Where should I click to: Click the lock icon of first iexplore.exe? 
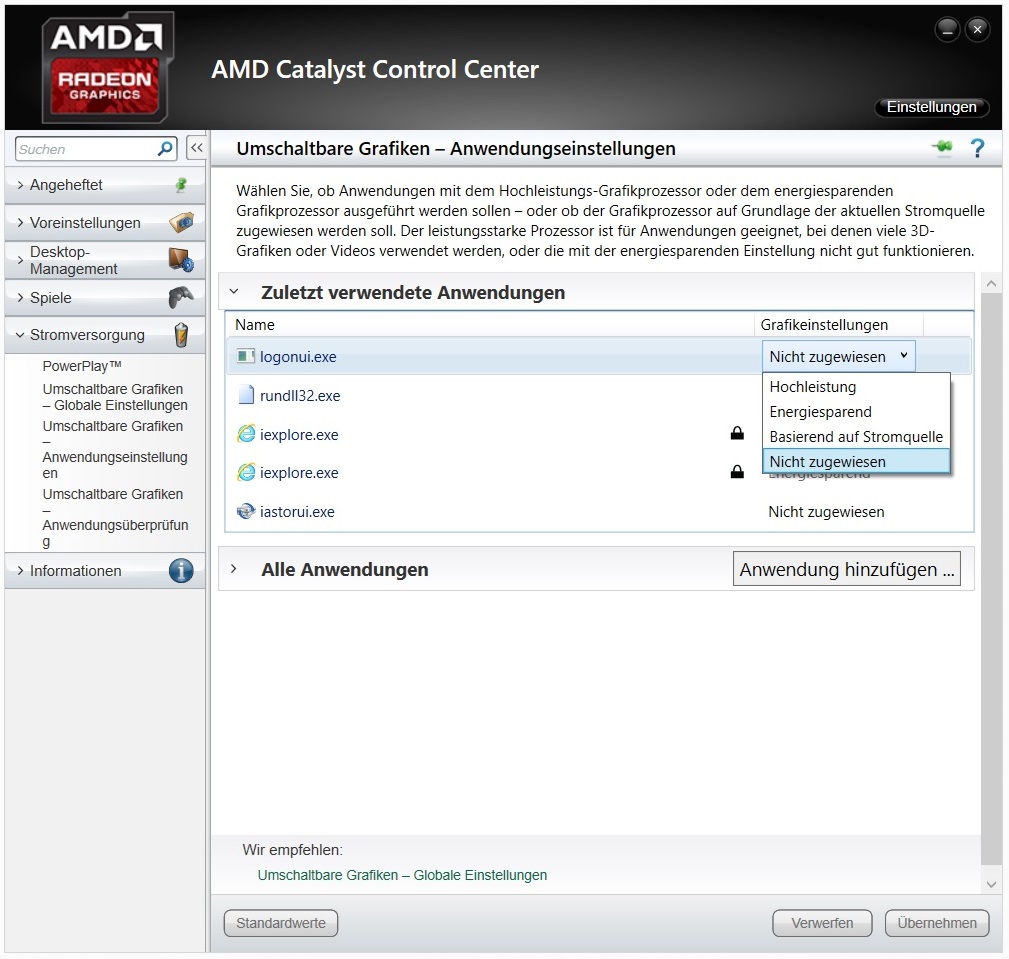click(x=737, y=434)
